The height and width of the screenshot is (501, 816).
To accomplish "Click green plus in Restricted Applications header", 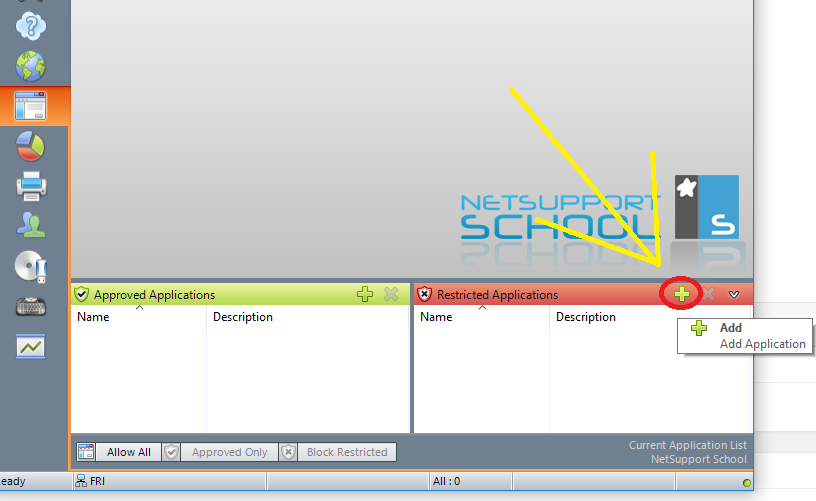I will point(682,294).
